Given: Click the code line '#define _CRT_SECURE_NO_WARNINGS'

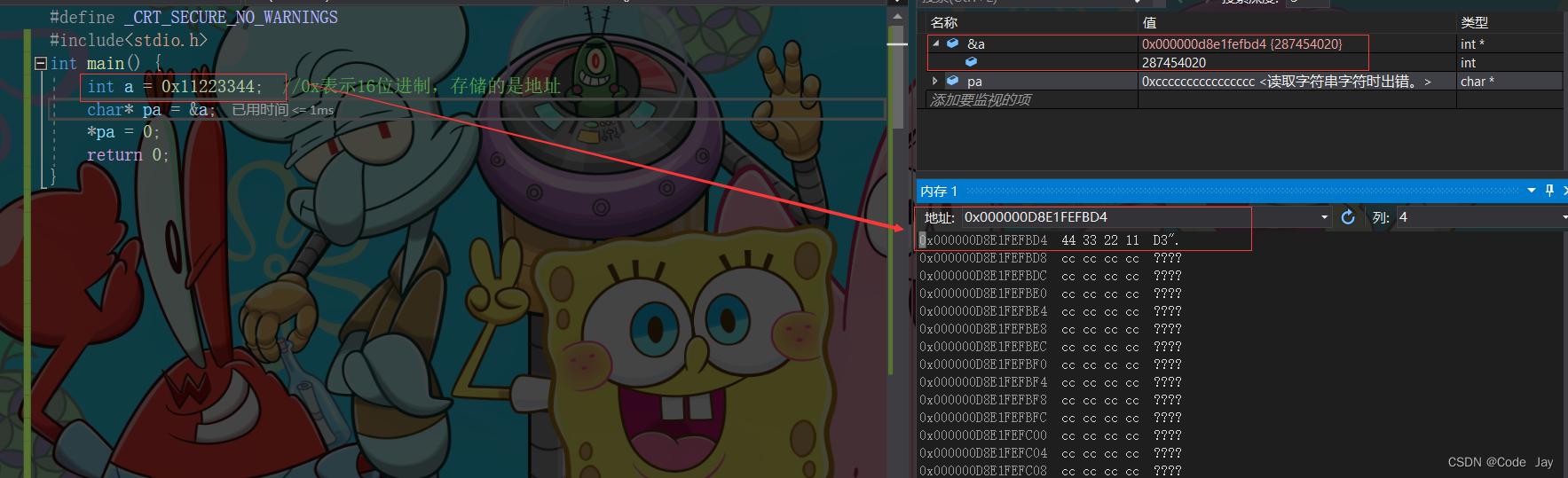Looking at the screenshot, I should (x=193, y=17).
